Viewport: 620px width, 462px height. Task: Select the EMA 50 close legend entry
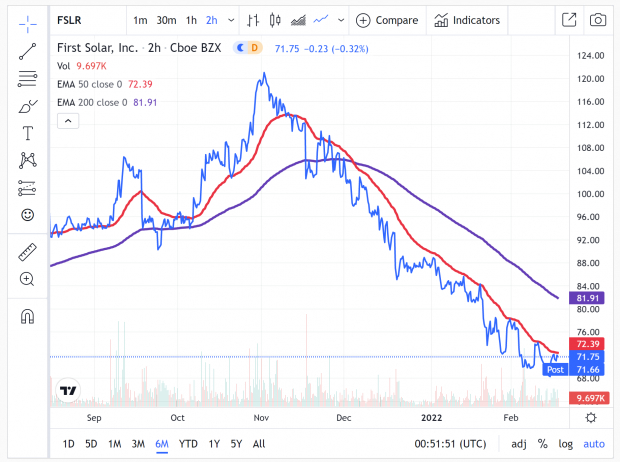(x=105, y=84)
